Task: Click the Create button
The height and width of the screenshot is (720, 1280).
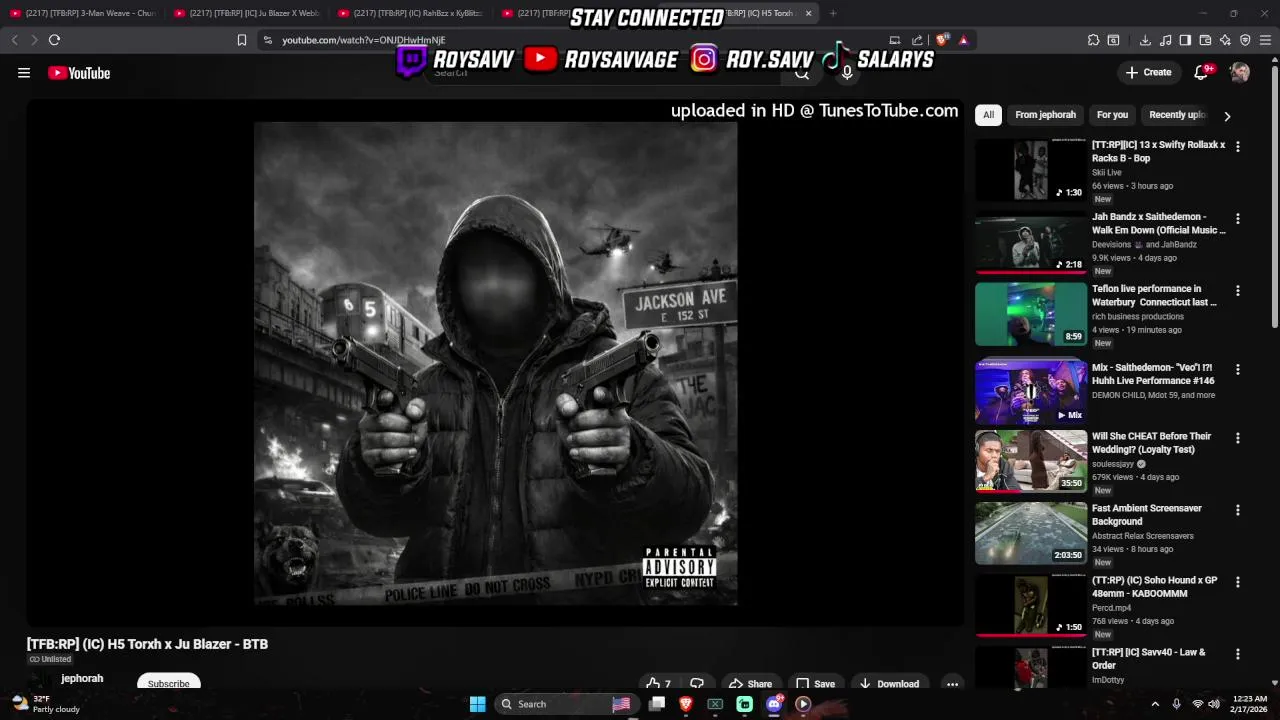Action: (x=1148, y=72)
